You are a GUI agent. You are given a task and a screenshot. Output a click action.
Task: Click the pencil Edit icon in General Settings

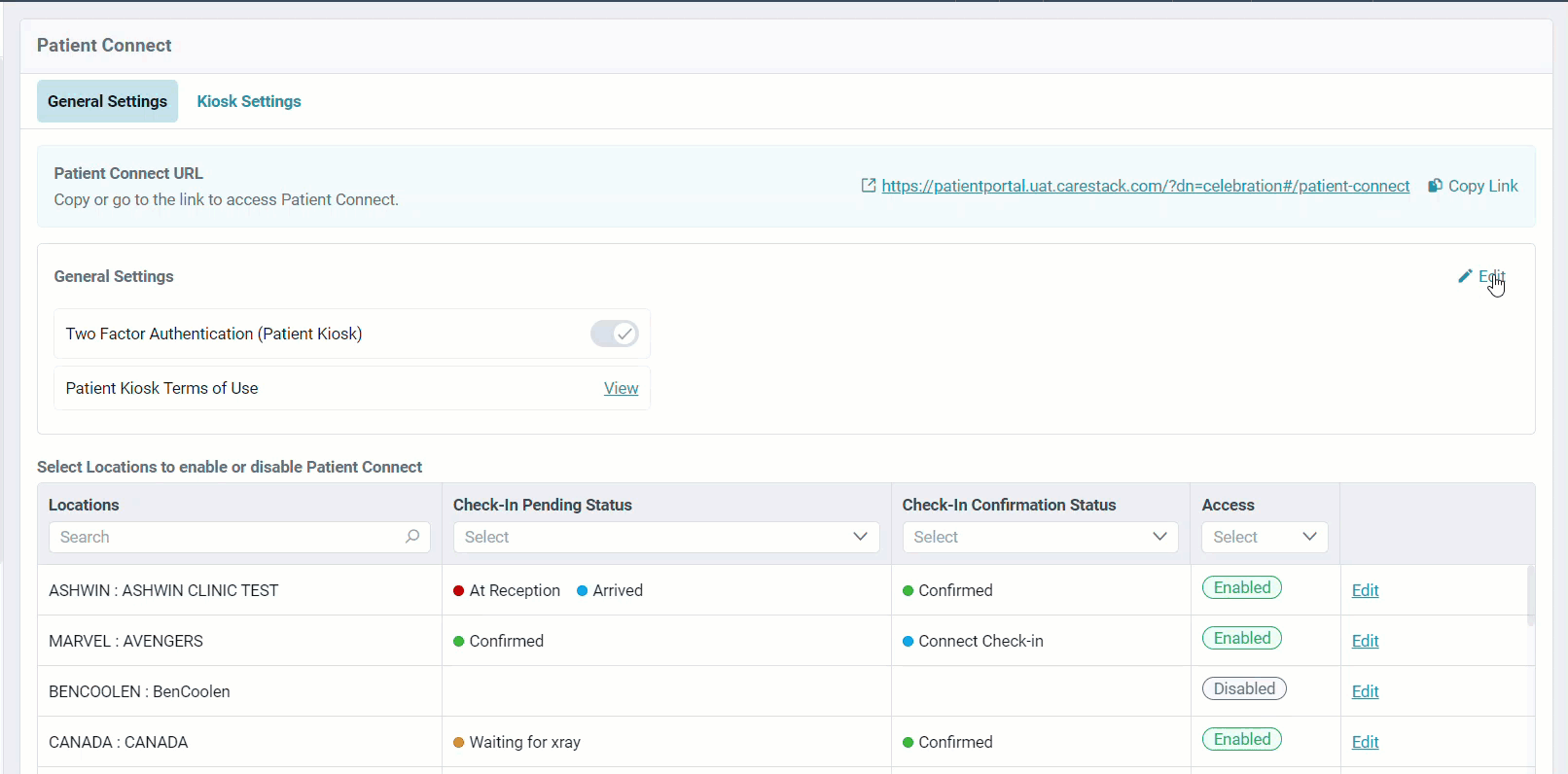pyautogui.click(x=1465, y=276)
